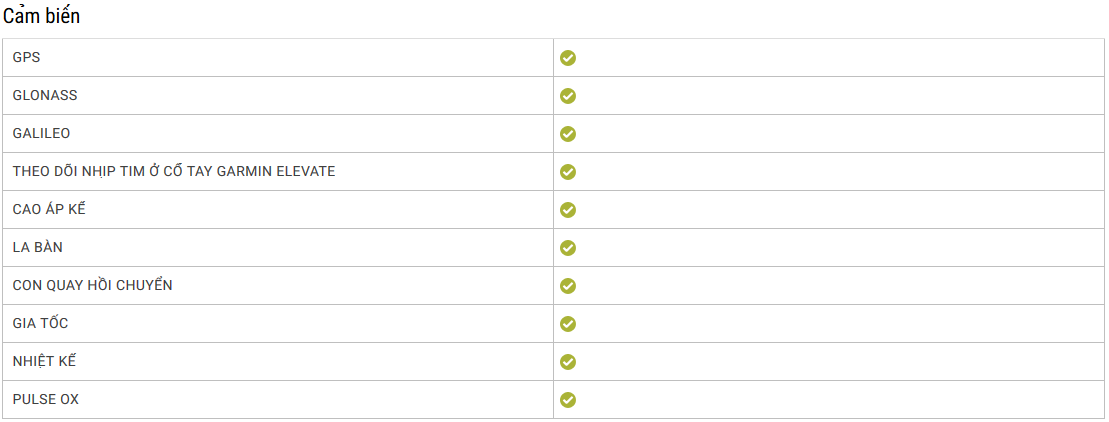Select the GALILEO row checkmark icon
This screenshot has height=422, width=1109.
567,134
